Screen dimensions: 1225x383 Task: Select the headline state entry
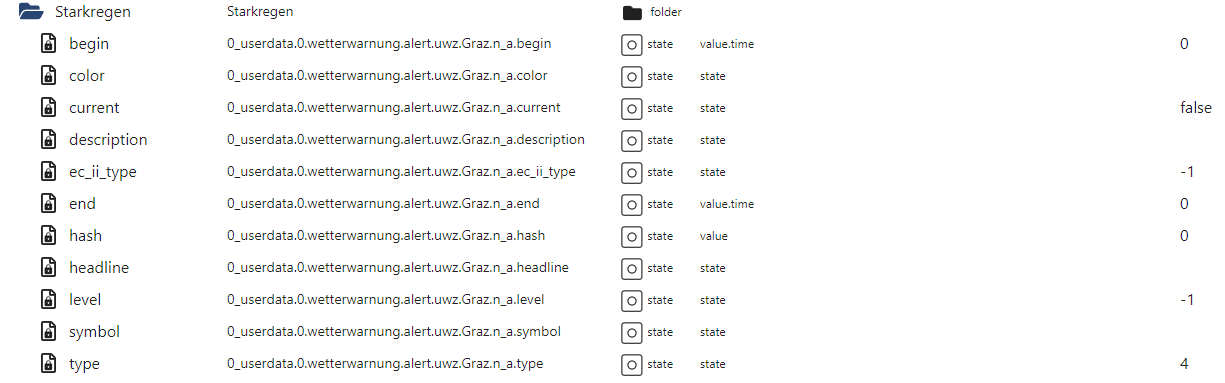[x=99, y=268]
